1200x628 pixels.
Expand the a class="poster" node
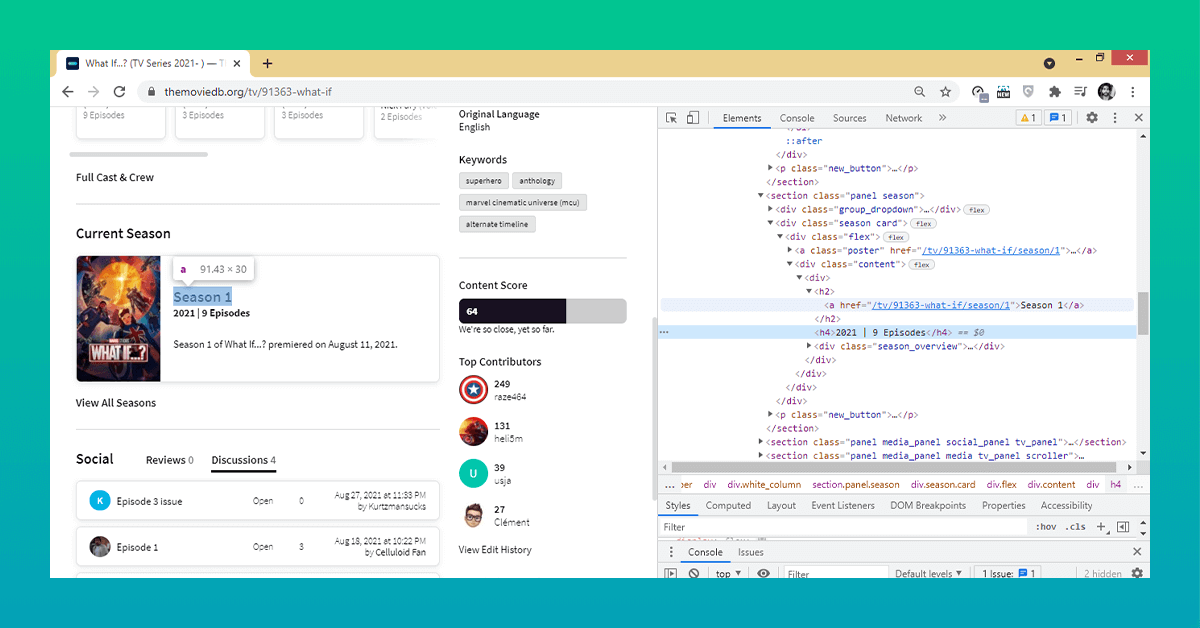(790, 250)
